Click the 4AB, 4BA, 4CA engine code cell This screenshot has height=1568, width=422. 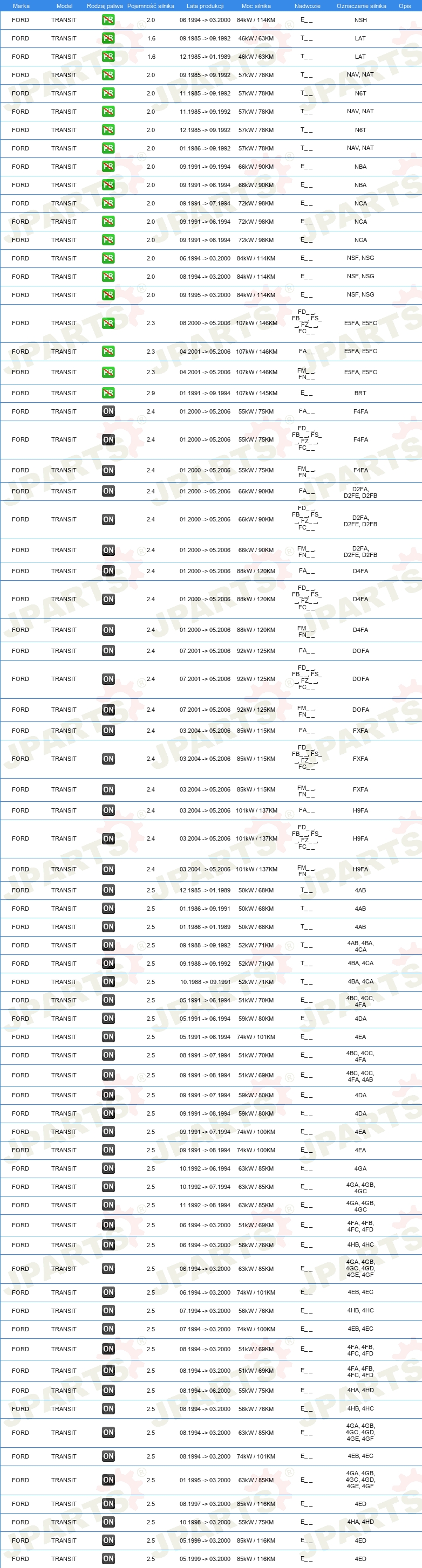tap(360, 946)
